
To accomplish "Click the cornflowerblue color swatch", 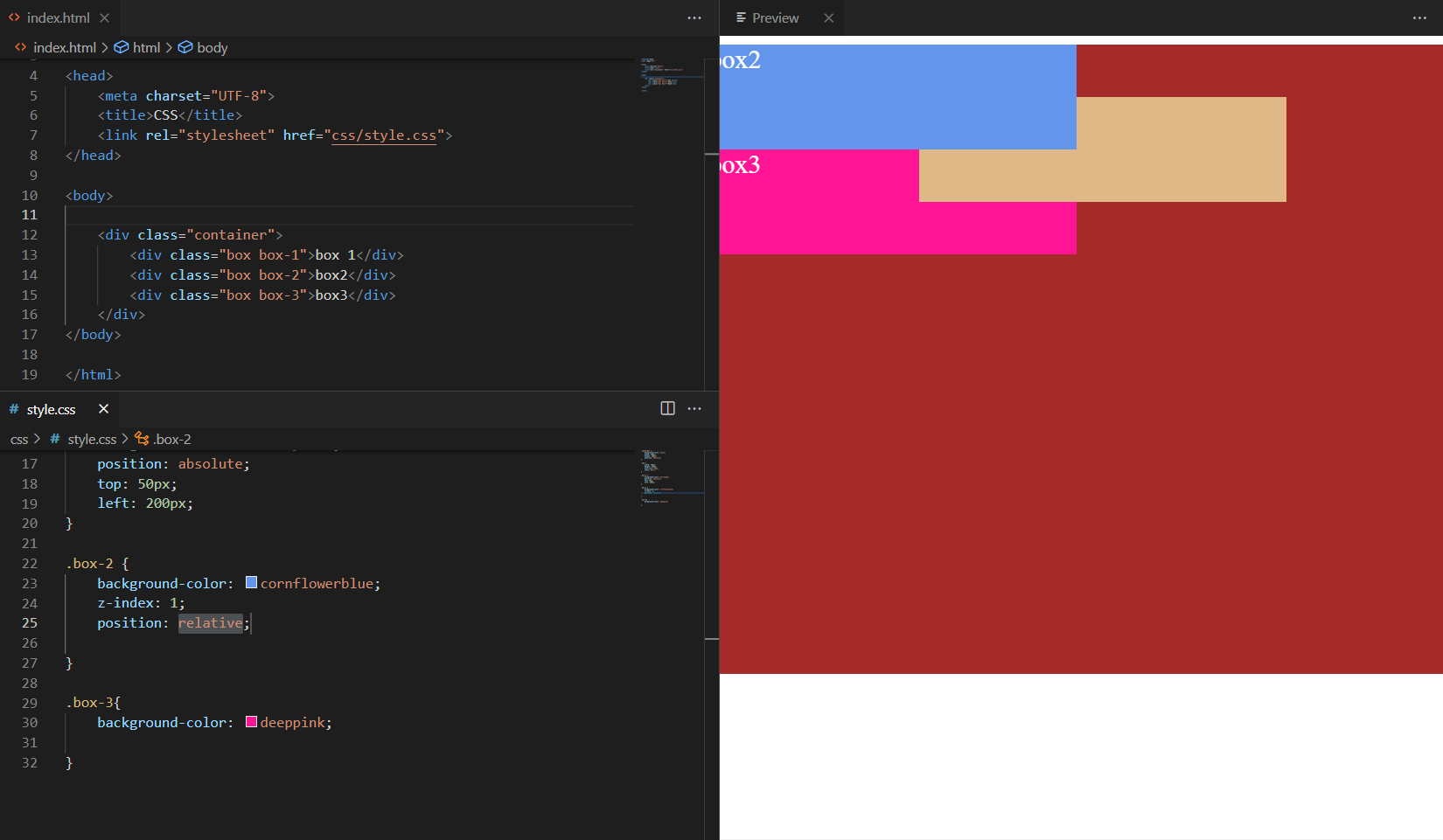I will pyautogui.click(x=251, y=583).
